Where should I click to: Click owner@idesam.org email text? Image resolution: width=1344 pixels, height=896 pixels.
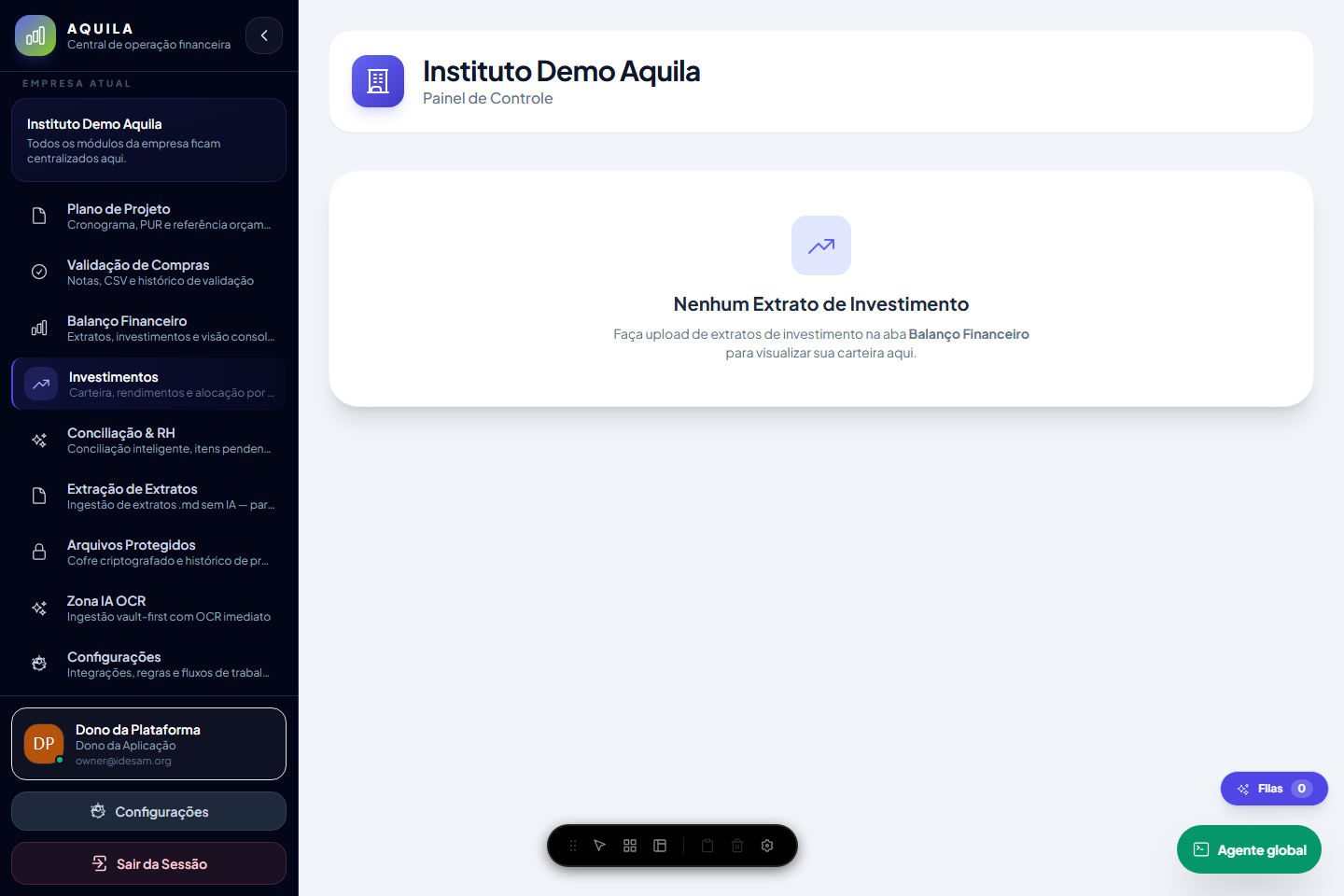coord(123,761)
